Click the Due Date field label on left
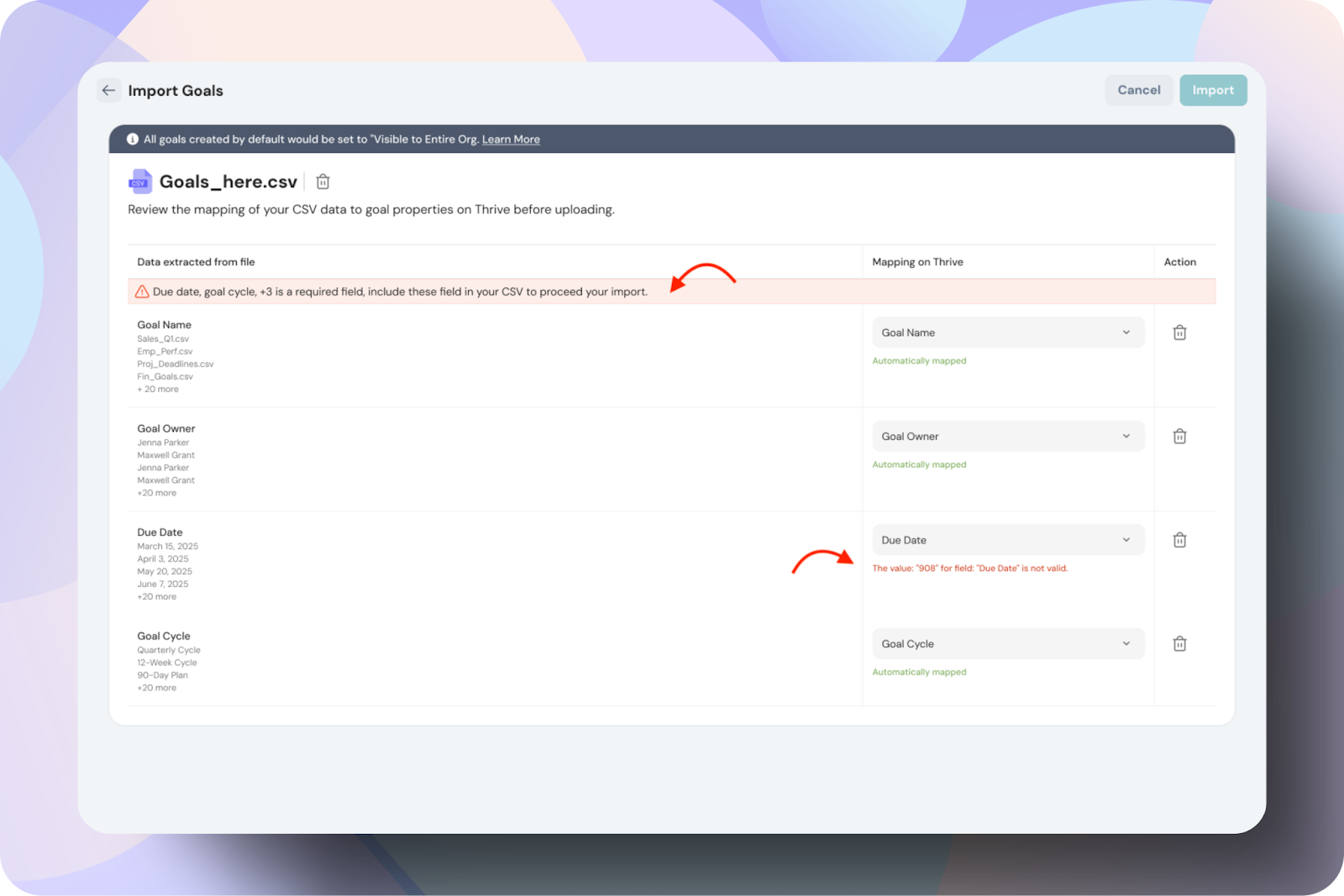 tap(160, 532)
